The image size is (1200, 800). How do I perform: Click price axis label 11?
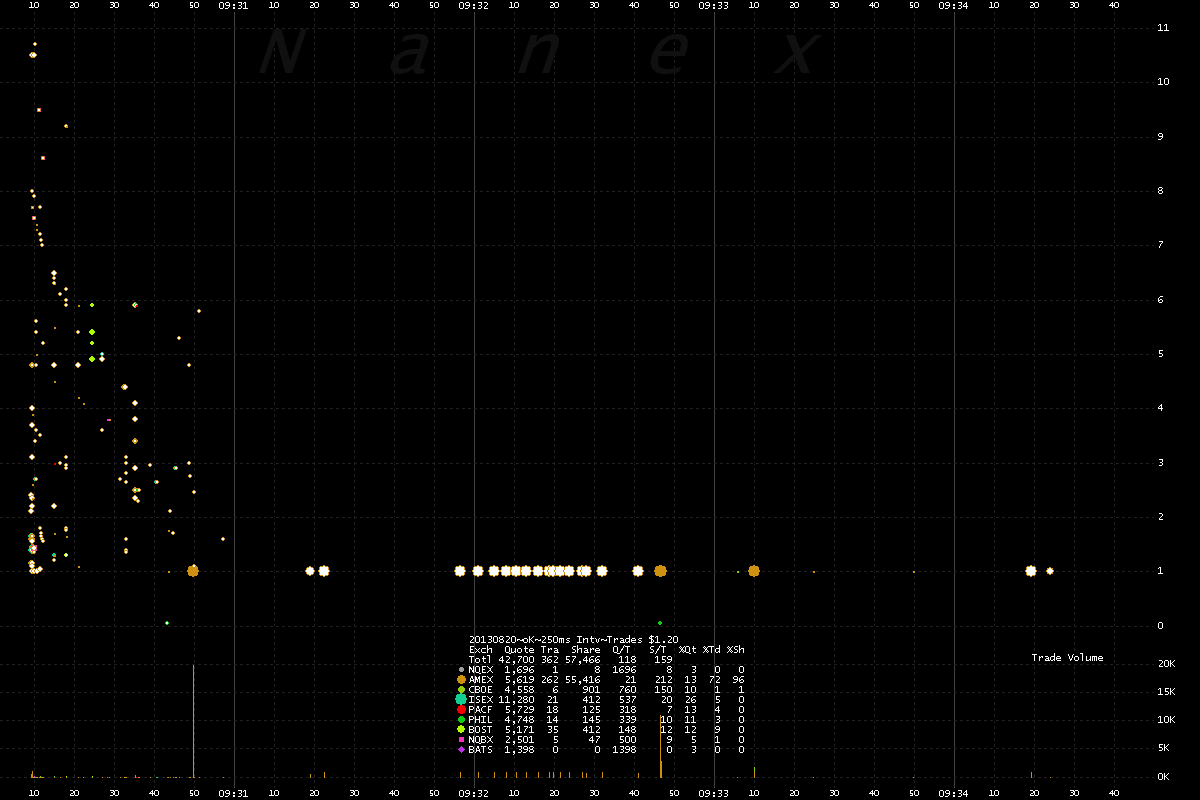(1162, 27)
